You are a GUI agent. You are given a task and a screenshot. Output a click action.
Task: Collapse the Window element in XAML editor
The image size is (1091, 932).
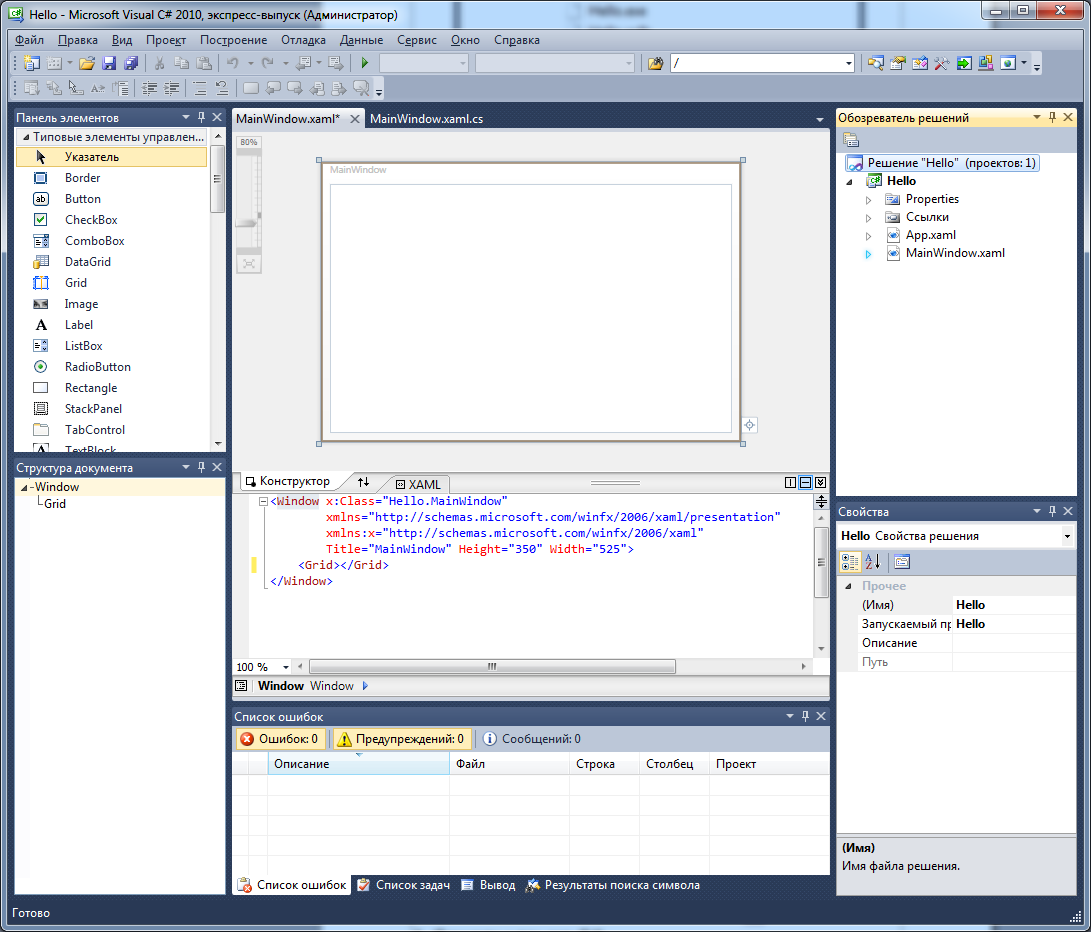263,501
